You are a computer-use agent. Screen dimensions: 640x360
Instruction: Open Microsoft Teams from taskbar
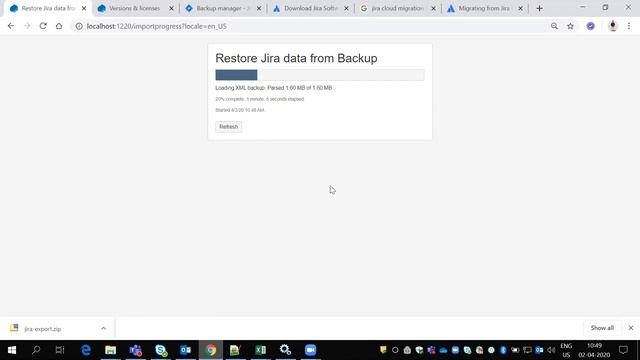tap(136, 350)
